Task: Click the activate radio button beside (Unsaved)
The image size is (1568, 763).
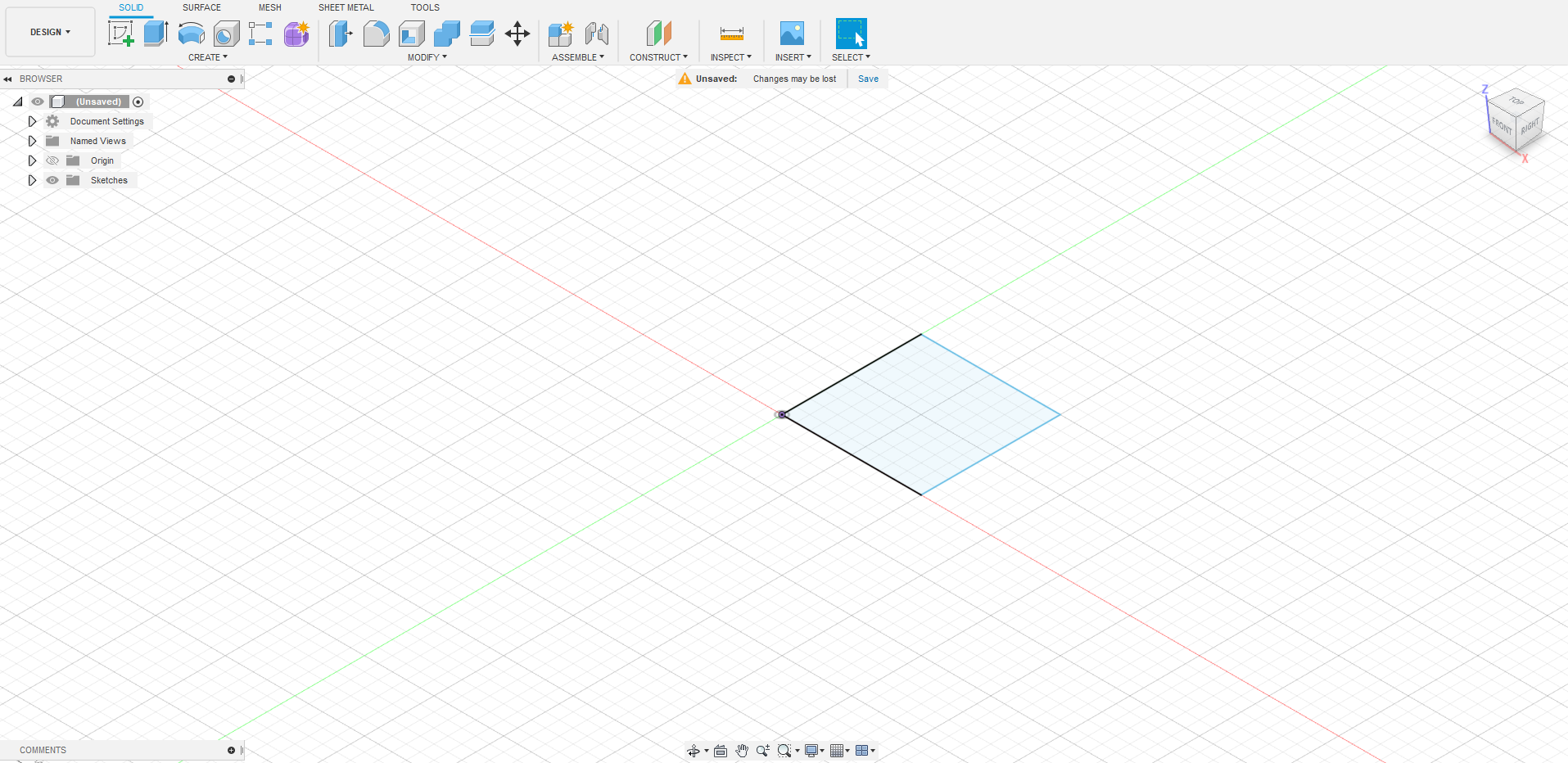Action: (138, 102)
